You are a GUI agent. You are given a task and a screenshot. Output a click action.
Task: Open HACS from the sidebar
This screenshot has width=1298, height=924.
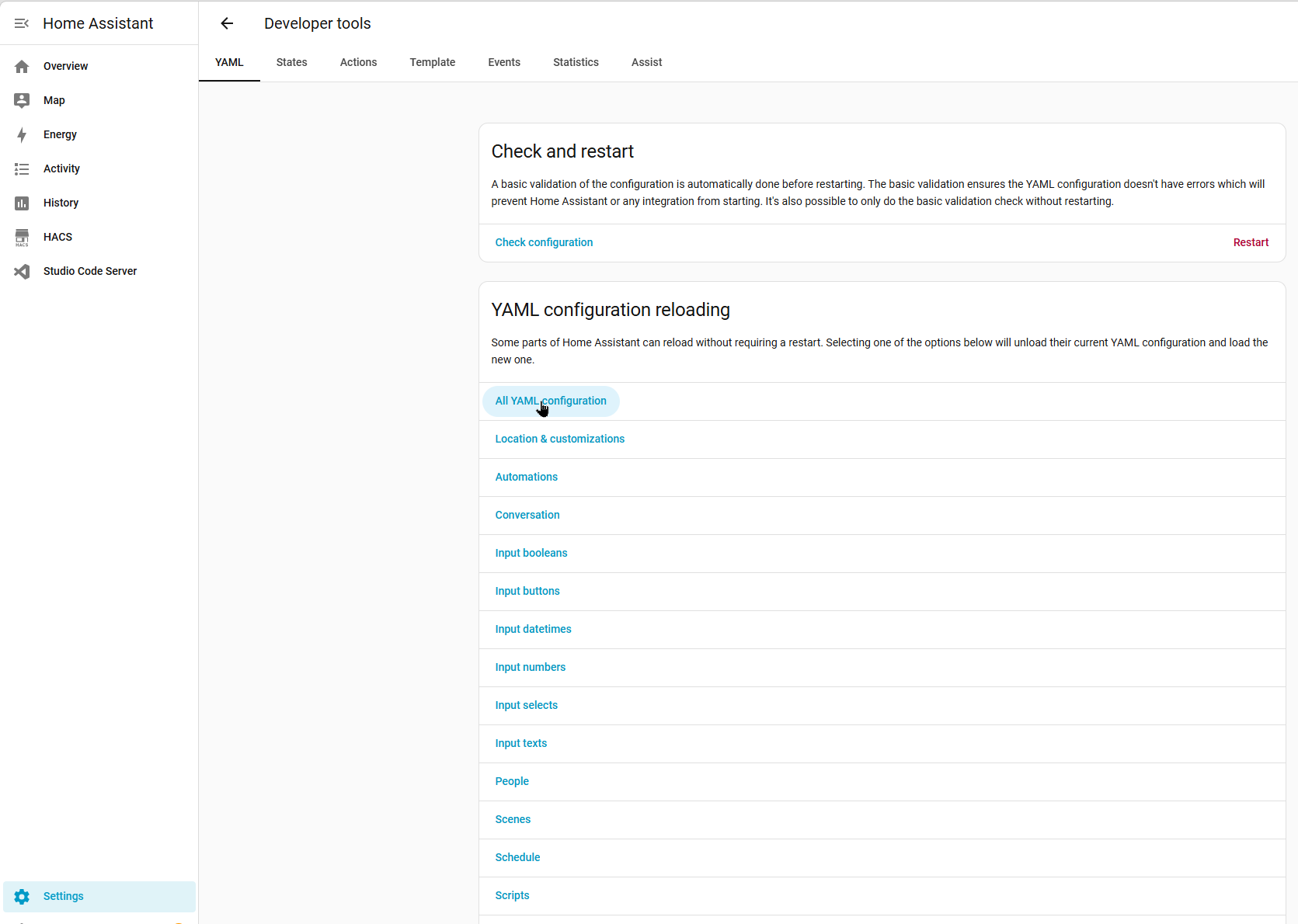click(99, 237)
